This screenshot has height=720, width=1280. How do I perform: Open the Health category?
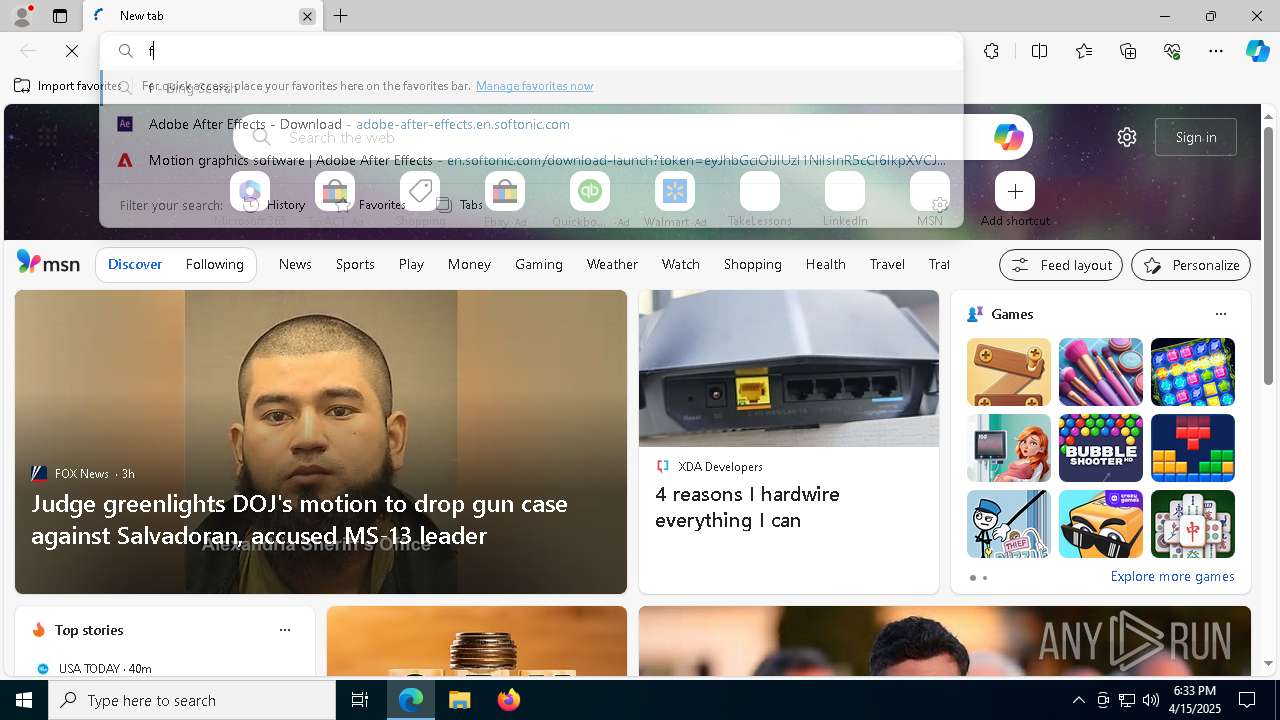tap(825, 264)
